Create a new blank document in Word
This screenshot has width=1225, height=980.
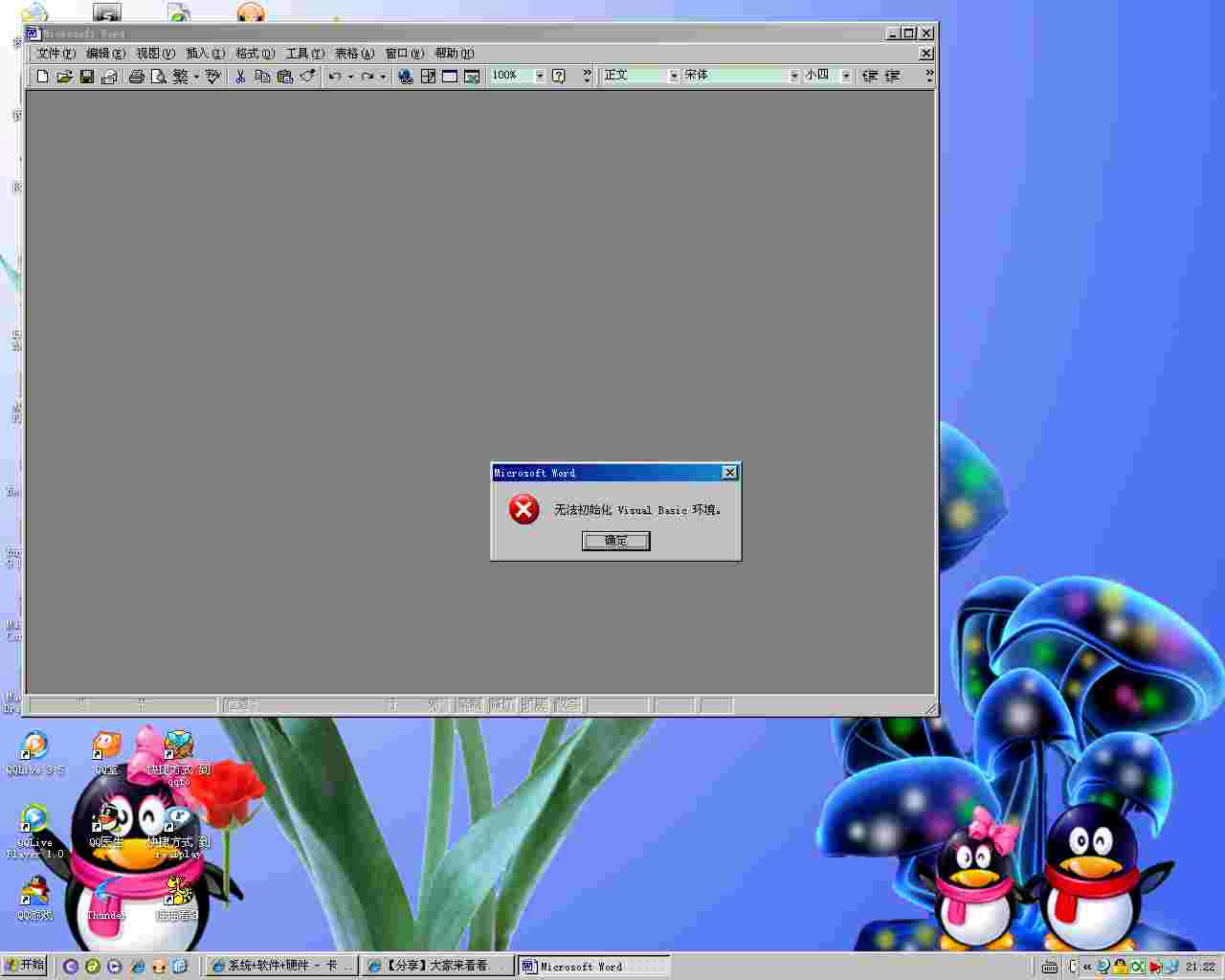[x=42, y=77]
